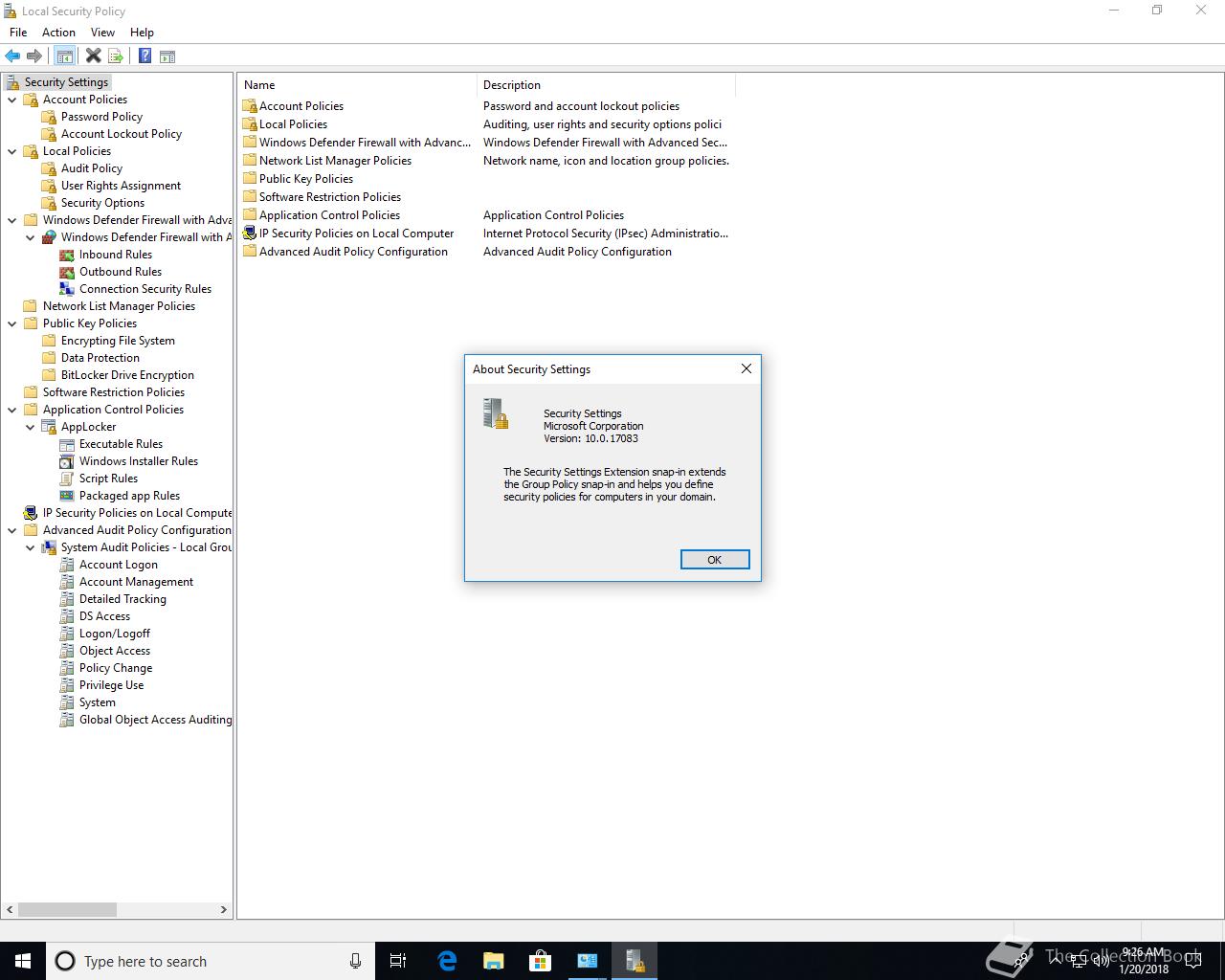The width and height of the screenshot is (1225, 980).
Task: Select Account Lockout Policy in tree
Action: pyautogui.click(x=122, y=134)
